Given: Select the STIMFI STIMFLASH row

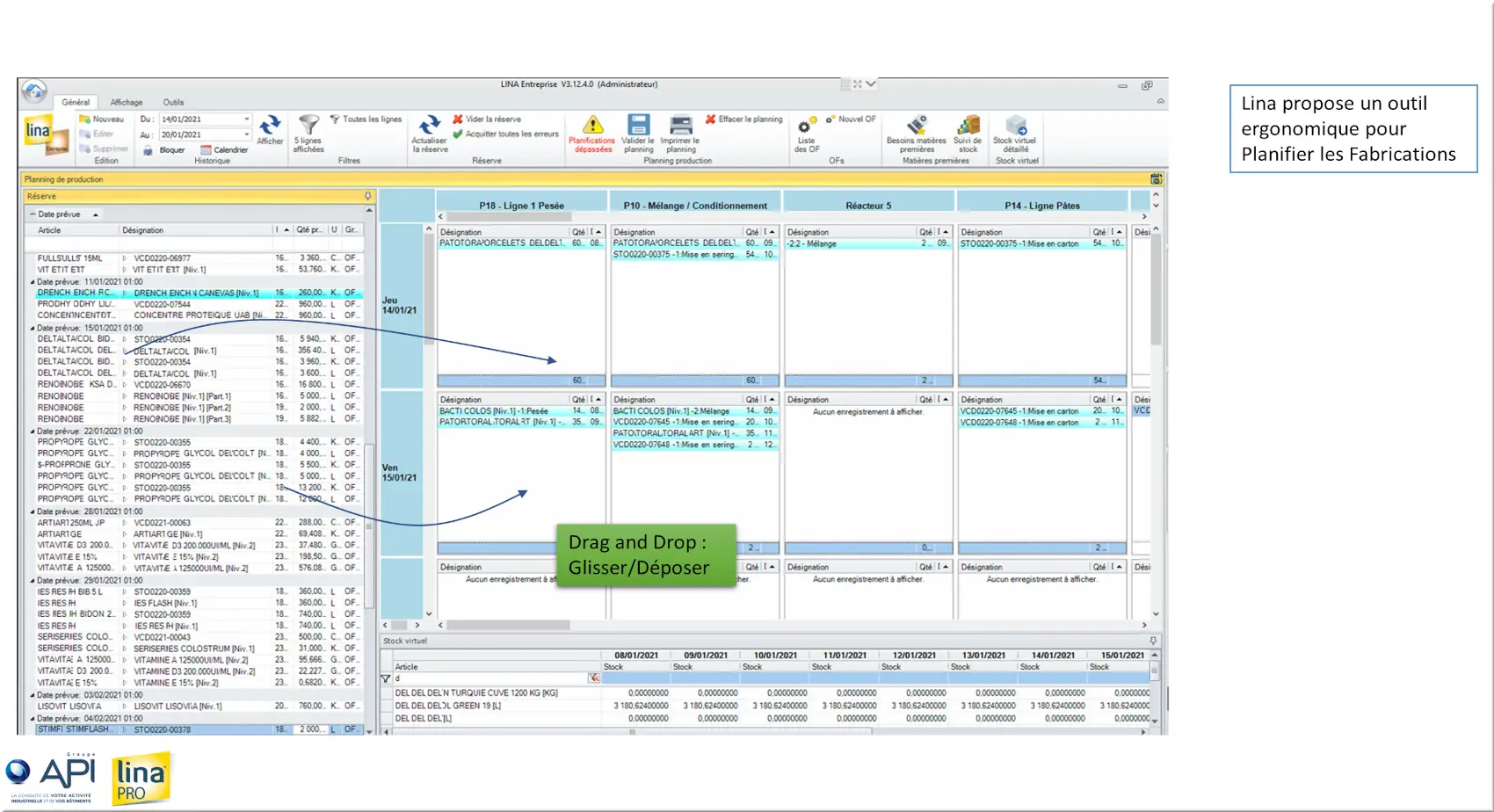Looking at the screenshot, I should 198,729.
